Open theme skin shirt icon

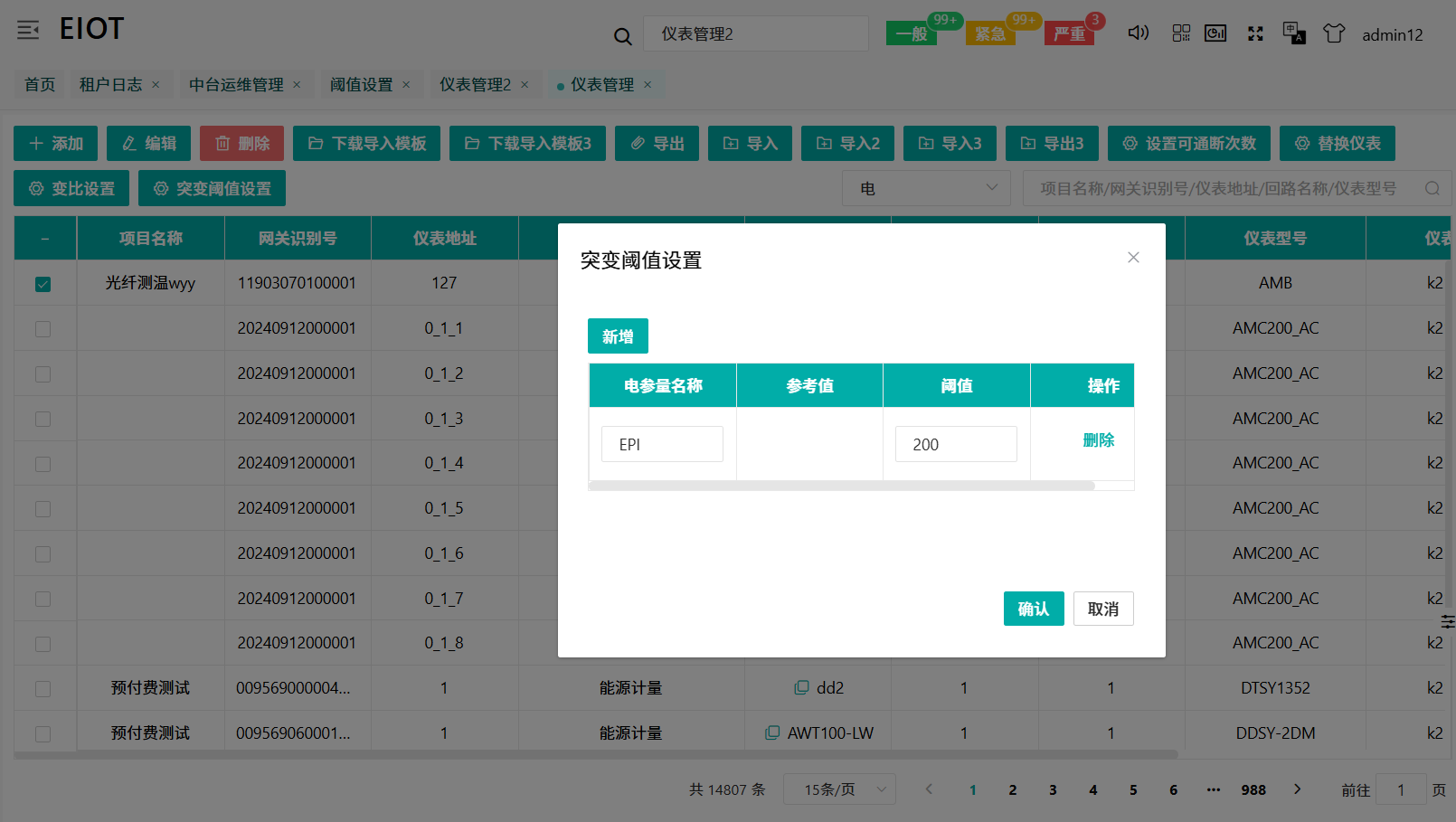pyautogui.click(x=1333, y=33)
